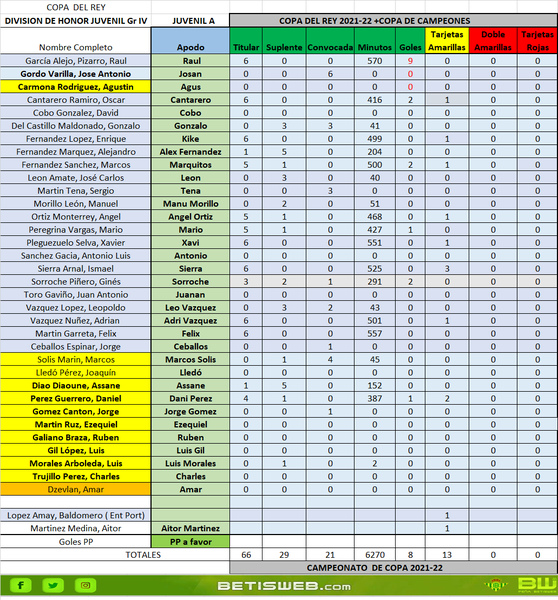Screen dimensions: 558x600
Task: Select the 557 minutes cell
Action: pos(375,334)
